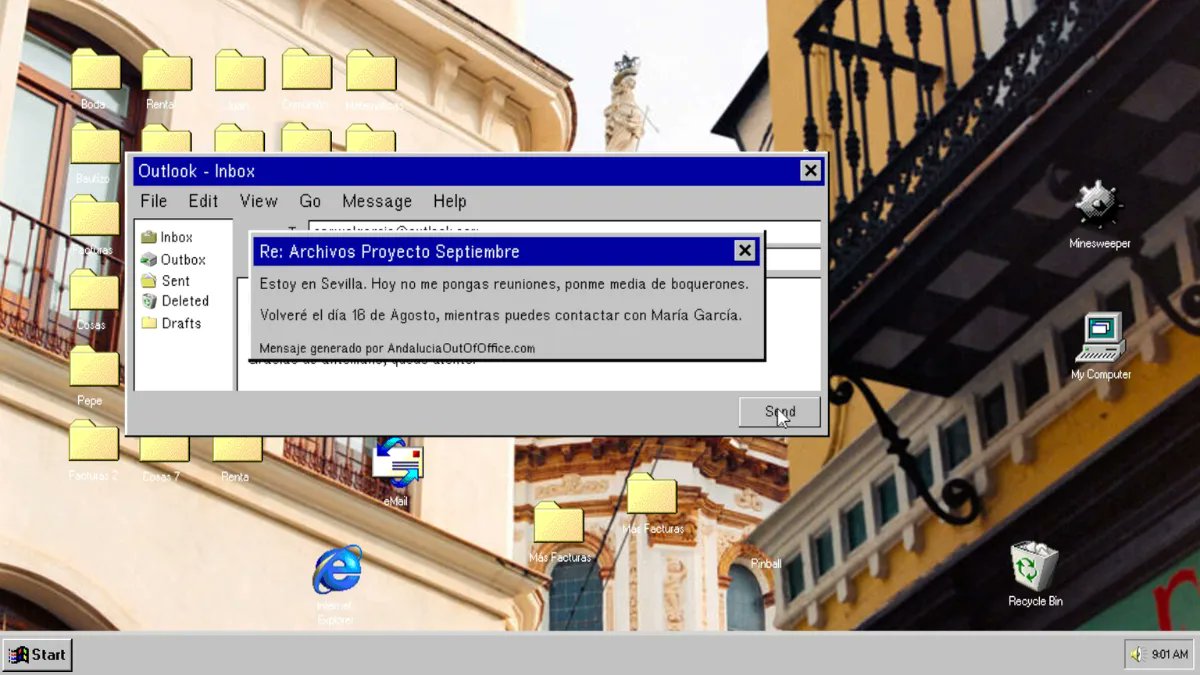This screenshot has height=675, width=1200.
Task: Click the To recipient address field
Action: pos(564,231)
